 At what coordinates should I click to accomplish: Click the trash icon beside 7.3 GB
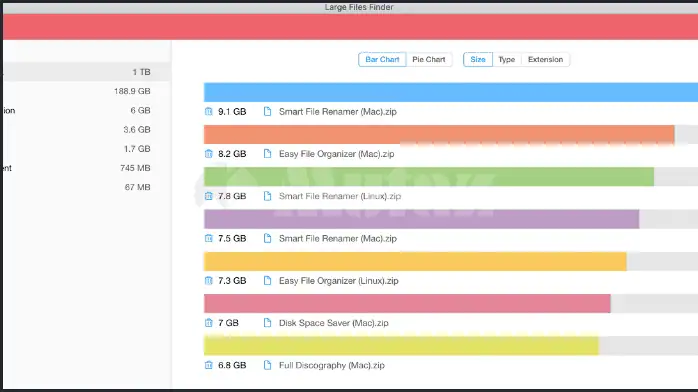click(208, 280)
